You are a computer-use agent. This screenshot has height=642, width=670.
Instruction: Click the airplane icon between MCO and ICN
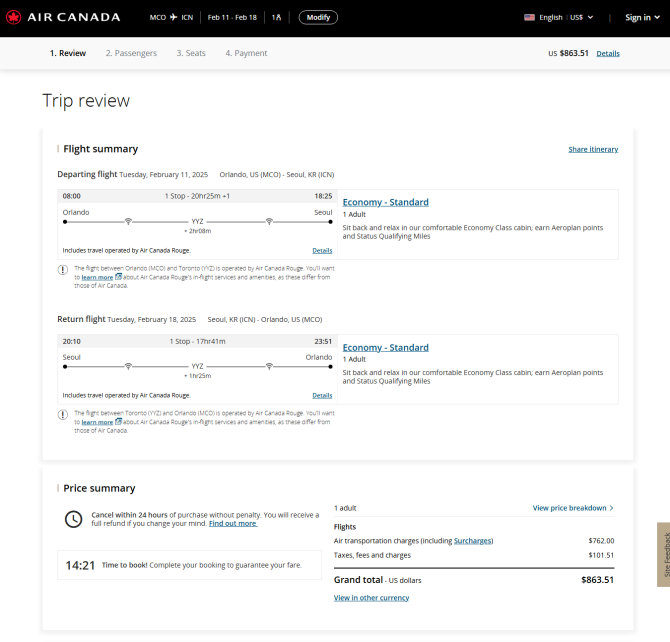pyautogui.click(x=173, y=17)
